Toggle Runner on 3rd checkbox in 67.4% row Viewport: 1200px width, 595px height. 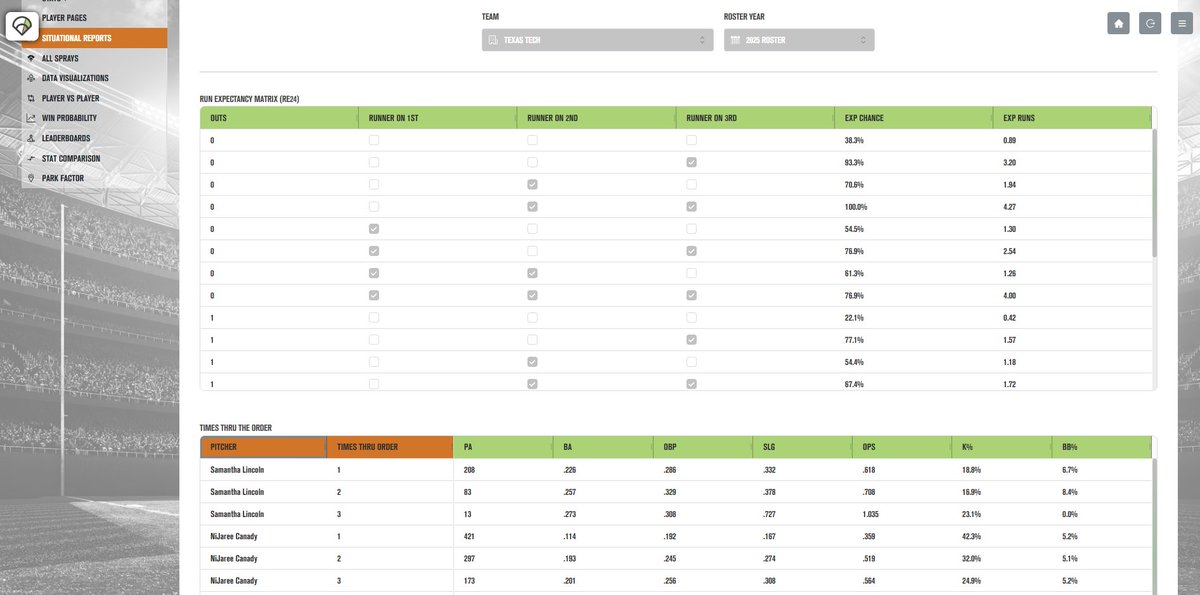(691, 383)
